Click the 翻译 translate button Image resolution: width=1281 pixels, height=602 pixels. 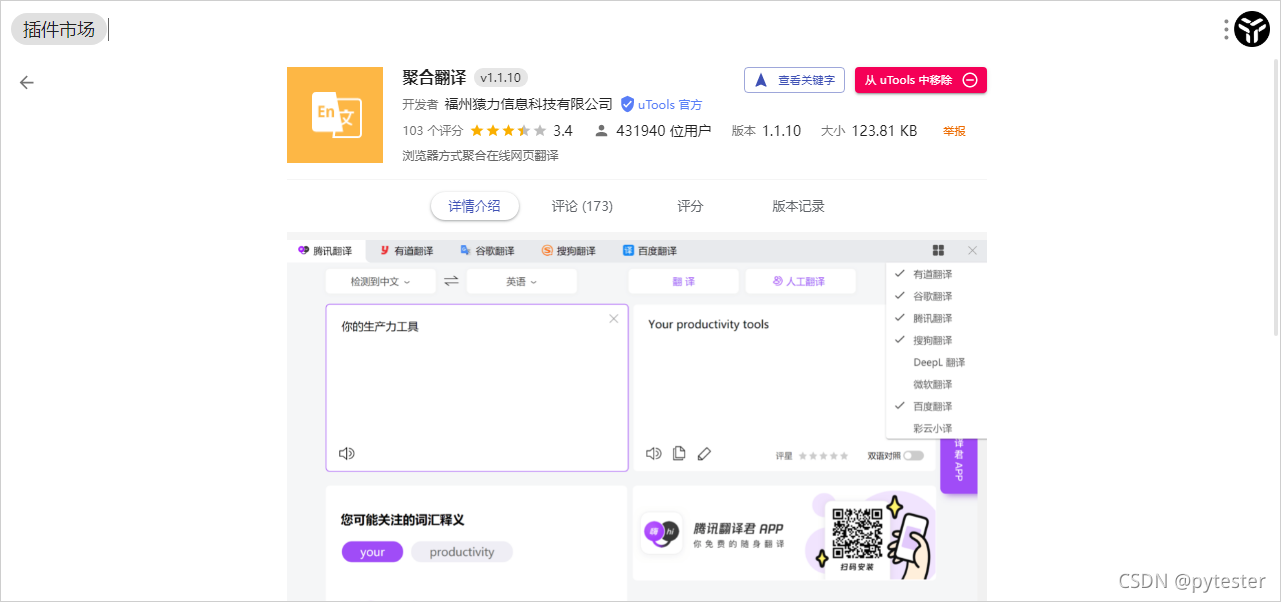point(683,282)
